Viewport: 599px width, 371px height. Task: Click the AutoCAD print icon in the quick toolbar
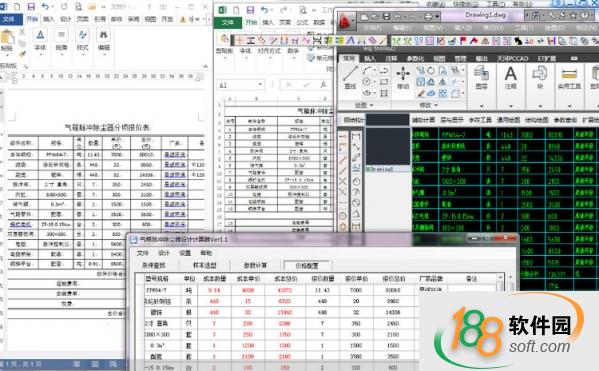coord(428,16)
